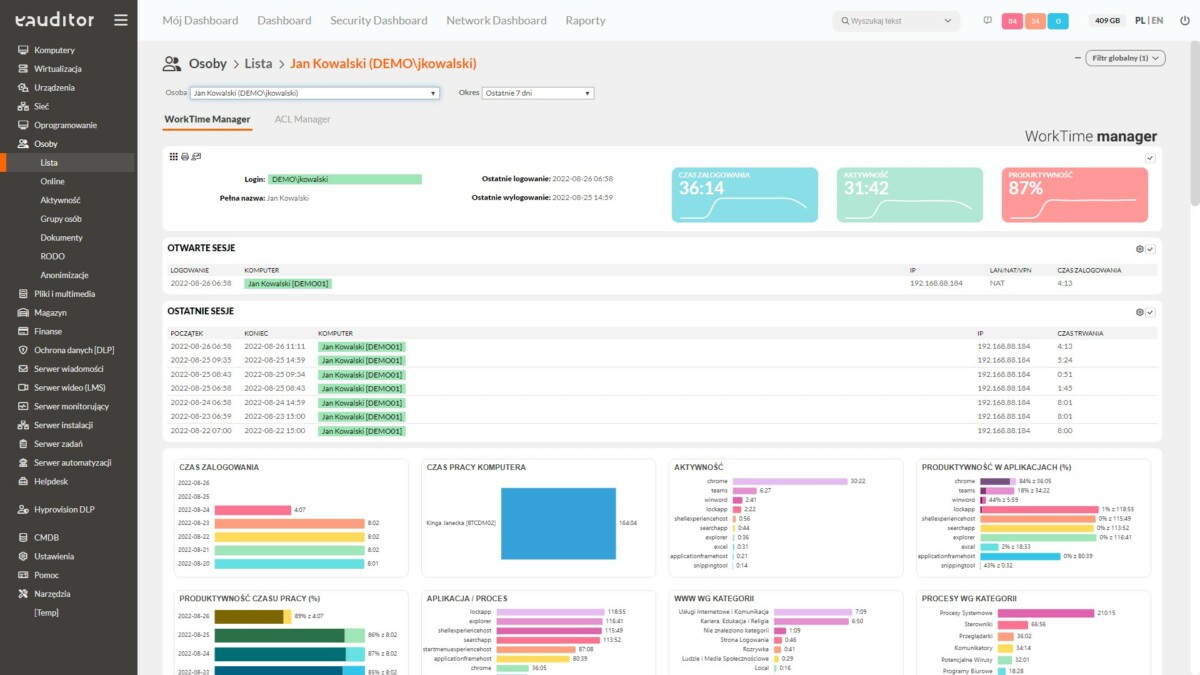1200x675 pixels.
Task: Click inside the Wyszukaj tekst search field
Action: [x=890, y=20]
